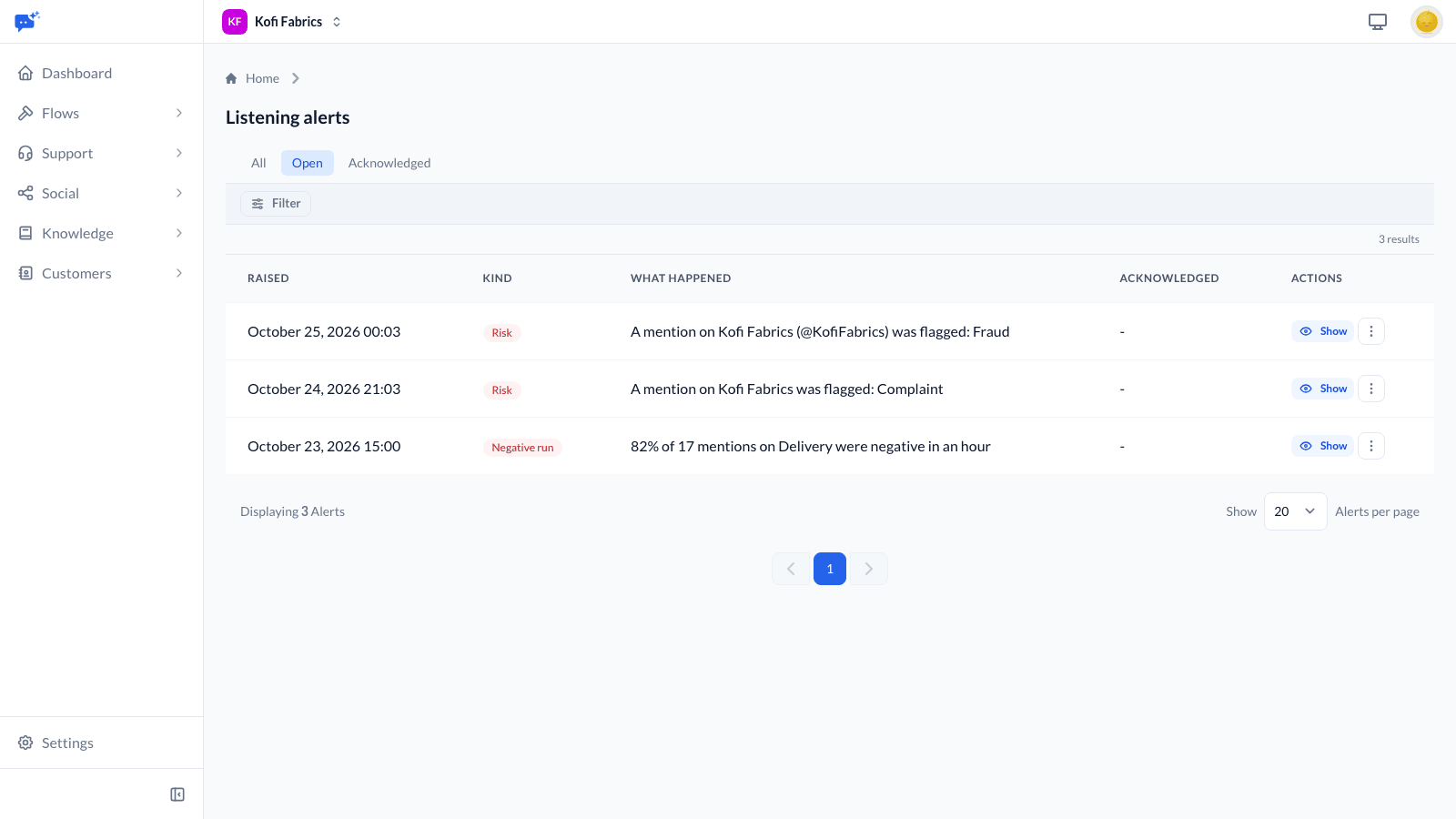The width and height of the screenshot is (1456, 819).
Task: Select the Open tab
Action: click(x=307, y=163)
